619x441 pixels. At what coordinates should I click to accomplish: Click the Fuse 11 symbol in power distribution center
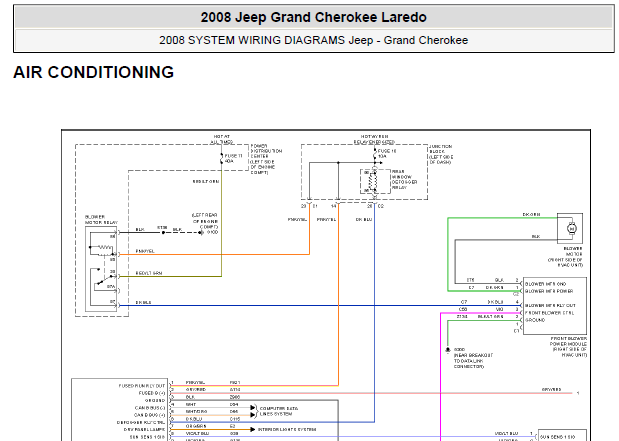click(x=221, y=159)
